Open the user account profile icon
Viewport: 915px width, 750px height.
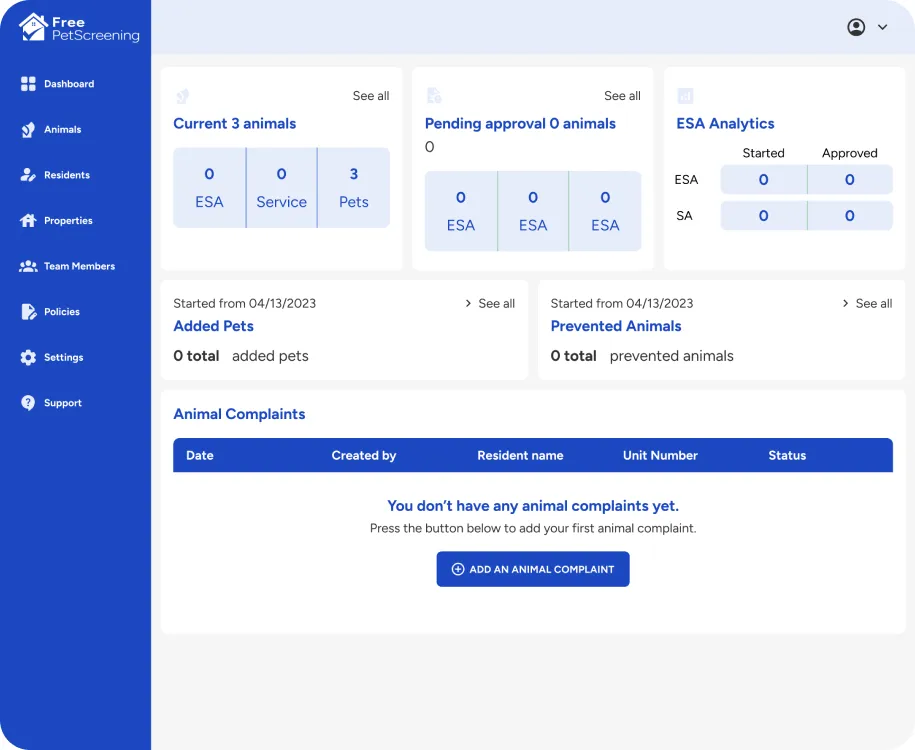point(856,27)
